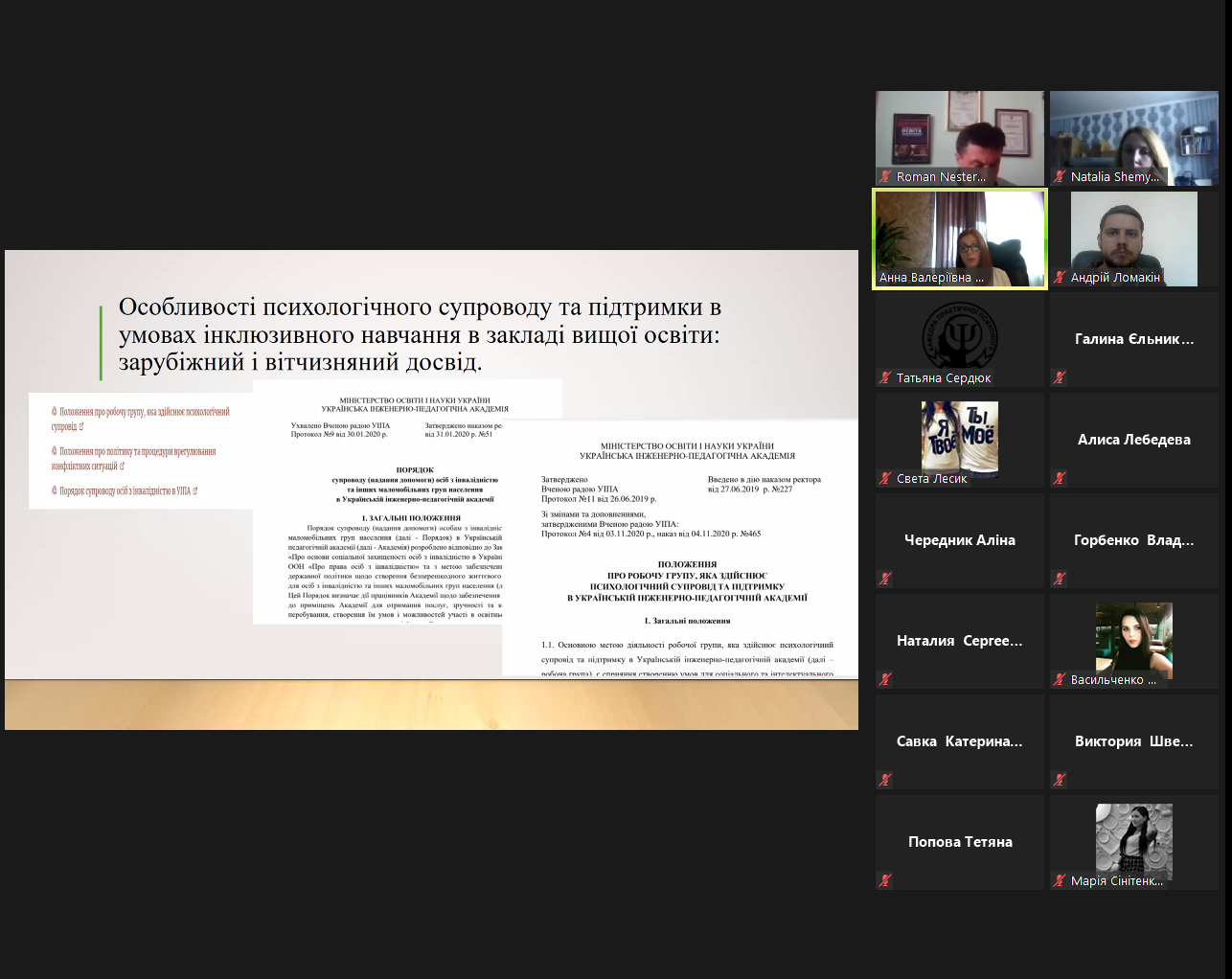Screen dimensions: 1232x979
Task: Click the 'ПОРЯДОК супроводу' document image on slide
Action: 377,502
